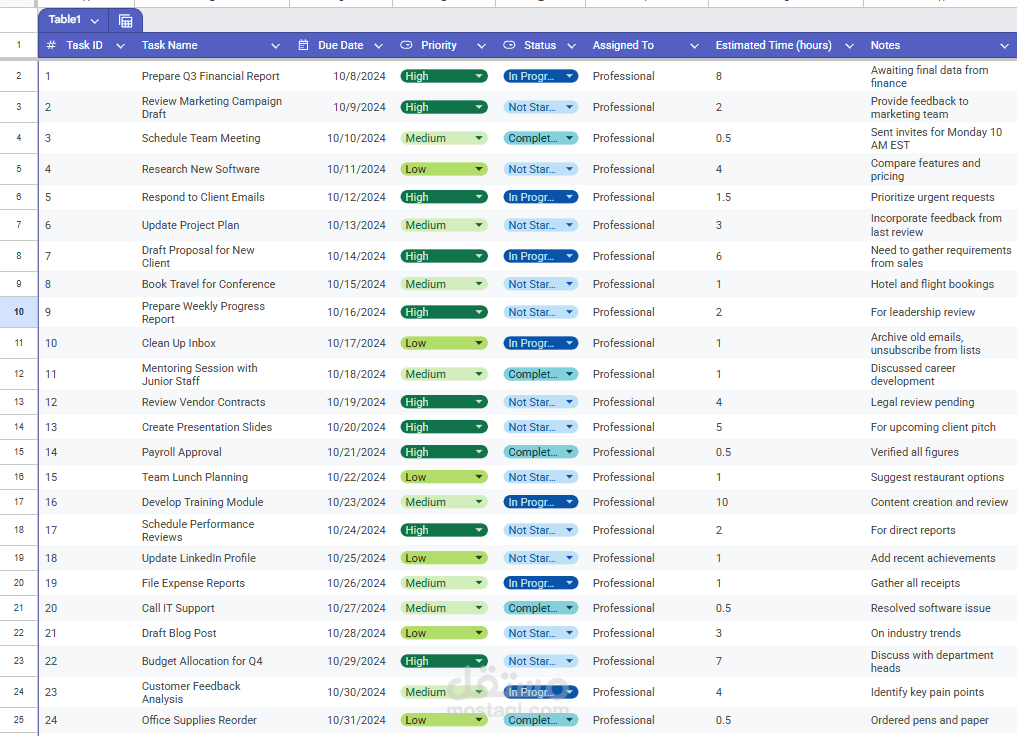This screenshot has height=736, width=1017.
Task: Open priority chip for Schedule Team Meeting
Action: [x=444, y=138]
